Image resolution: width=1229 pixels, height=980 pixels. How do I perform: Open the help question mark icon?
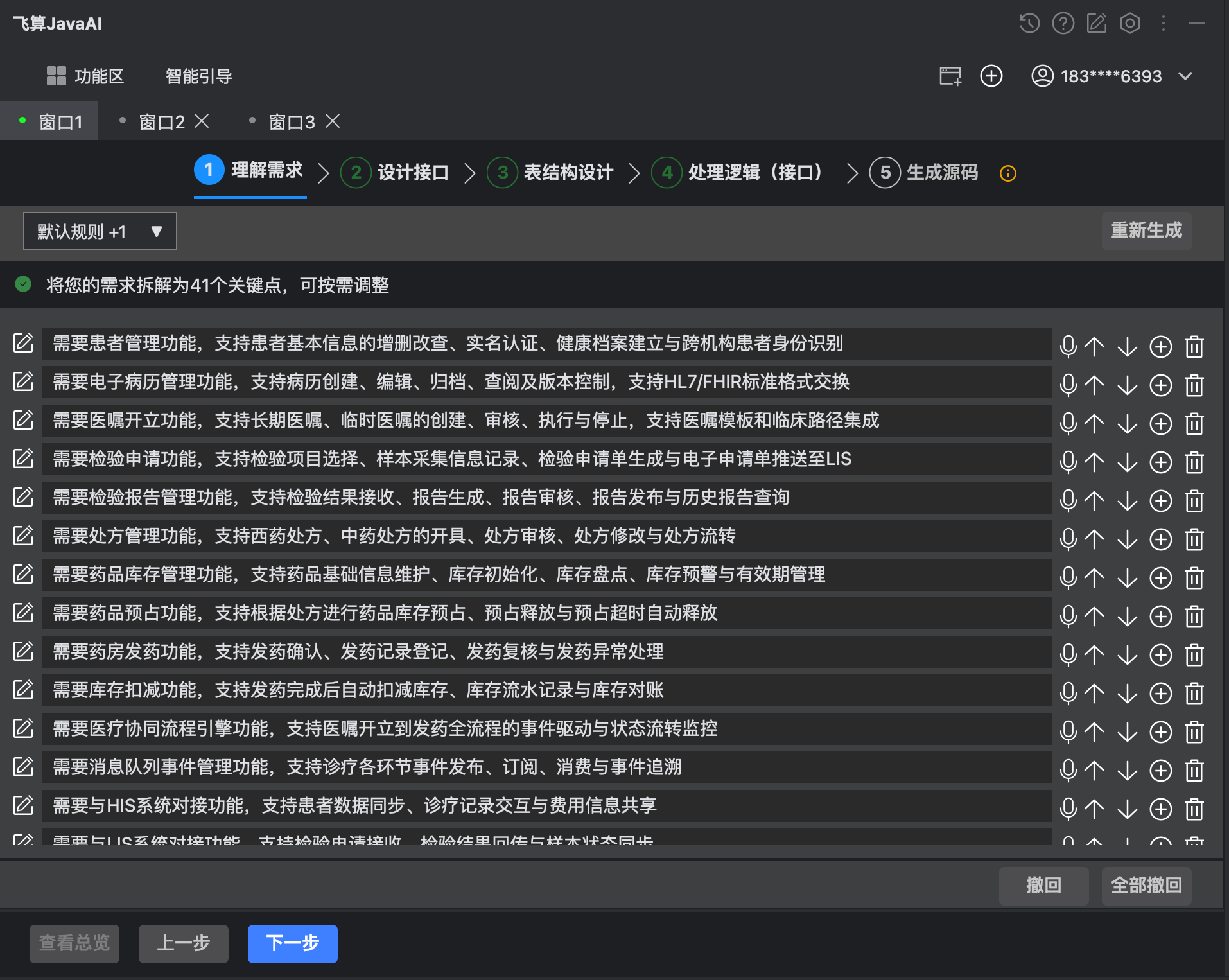tap(1063, 24)
